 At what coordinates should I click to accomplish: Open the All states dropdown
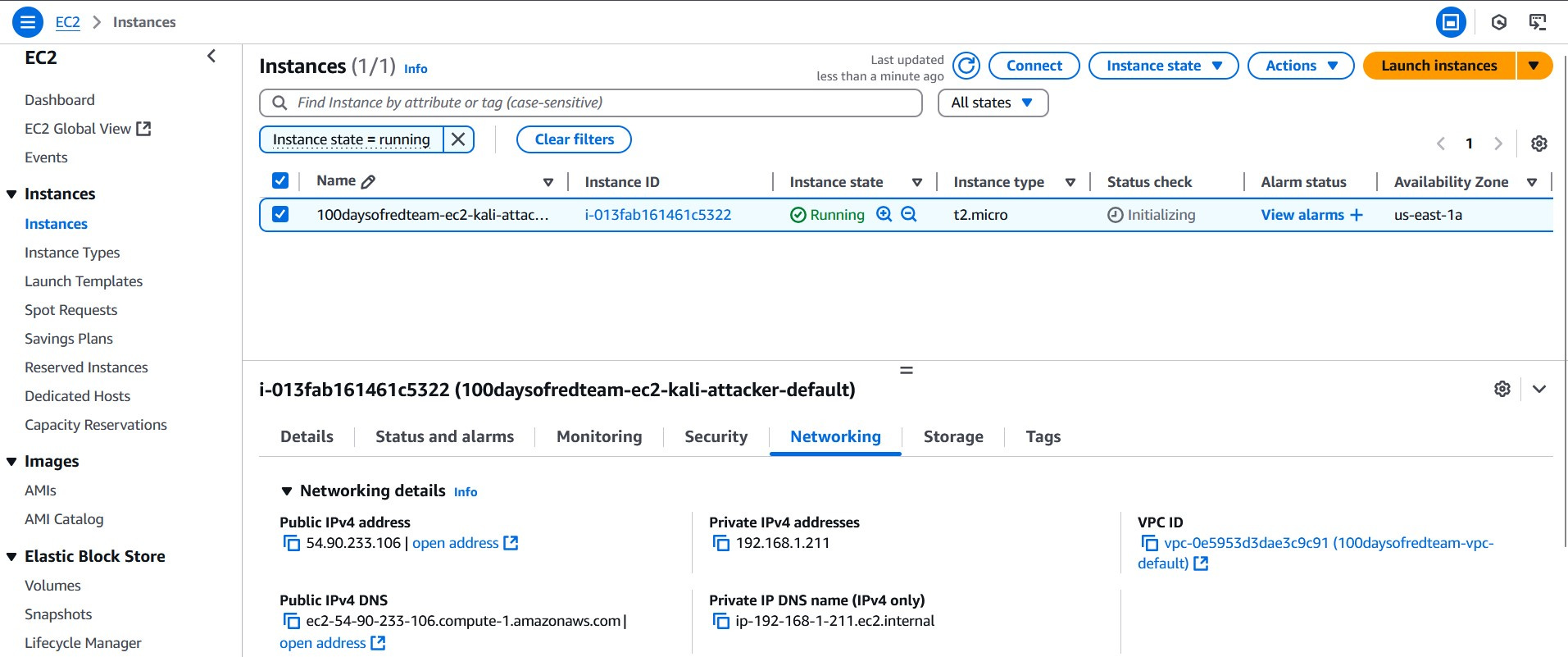point(993,103)
